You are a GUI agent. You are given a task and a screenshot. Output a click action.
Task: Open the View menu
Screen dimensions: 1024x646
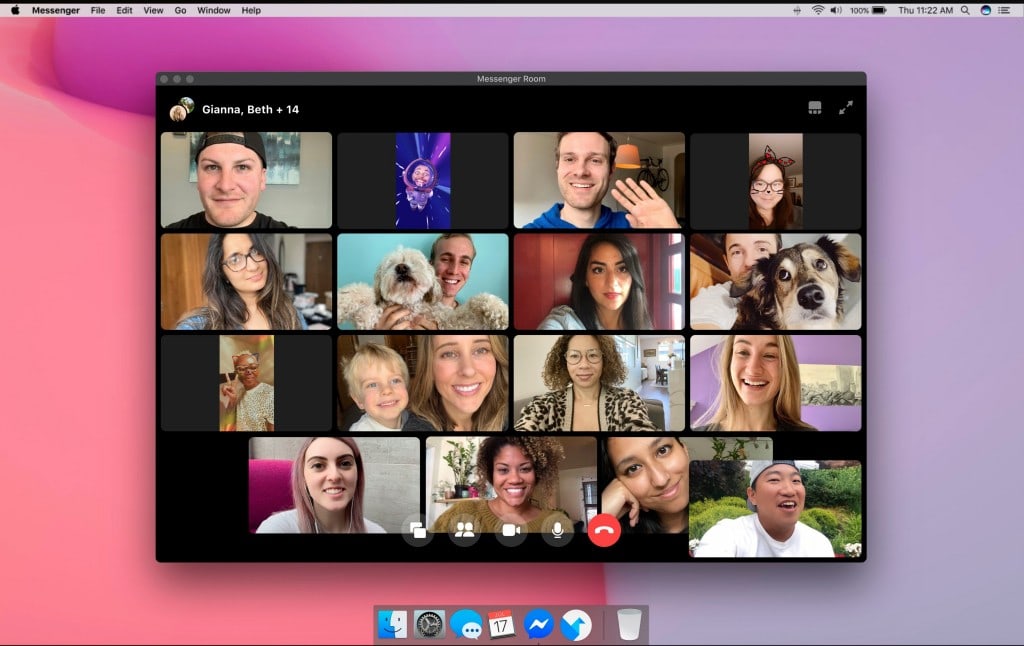pos(153,10)
